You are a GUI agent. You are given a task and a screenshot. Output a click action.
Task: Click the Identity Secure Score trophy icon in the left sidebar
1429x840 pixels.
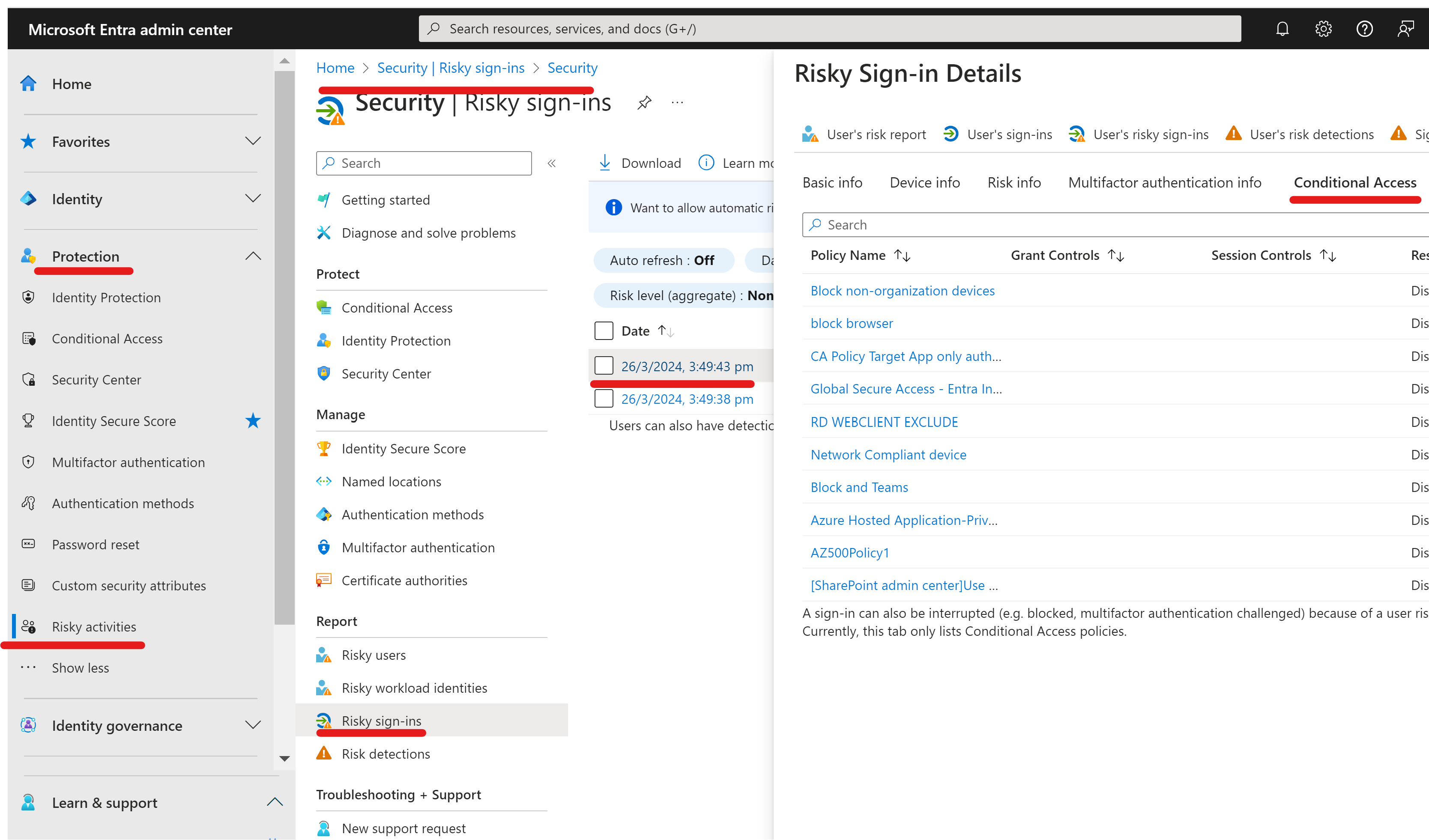(x=28, y=420)
